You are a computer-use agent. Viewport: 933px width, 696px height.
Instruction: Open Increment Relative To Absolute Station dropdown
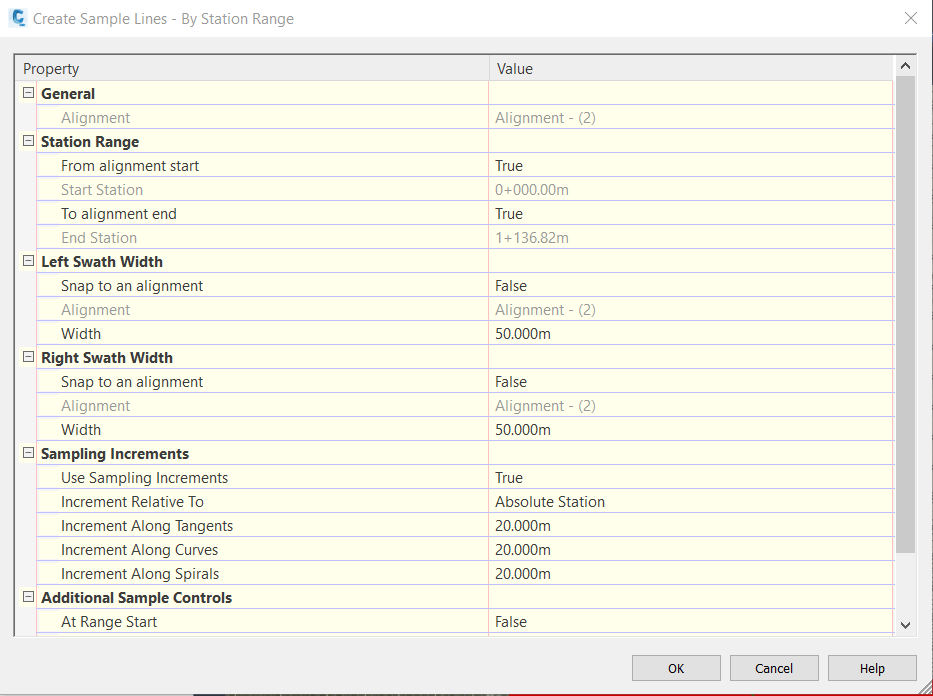click(x=691, y=501)
